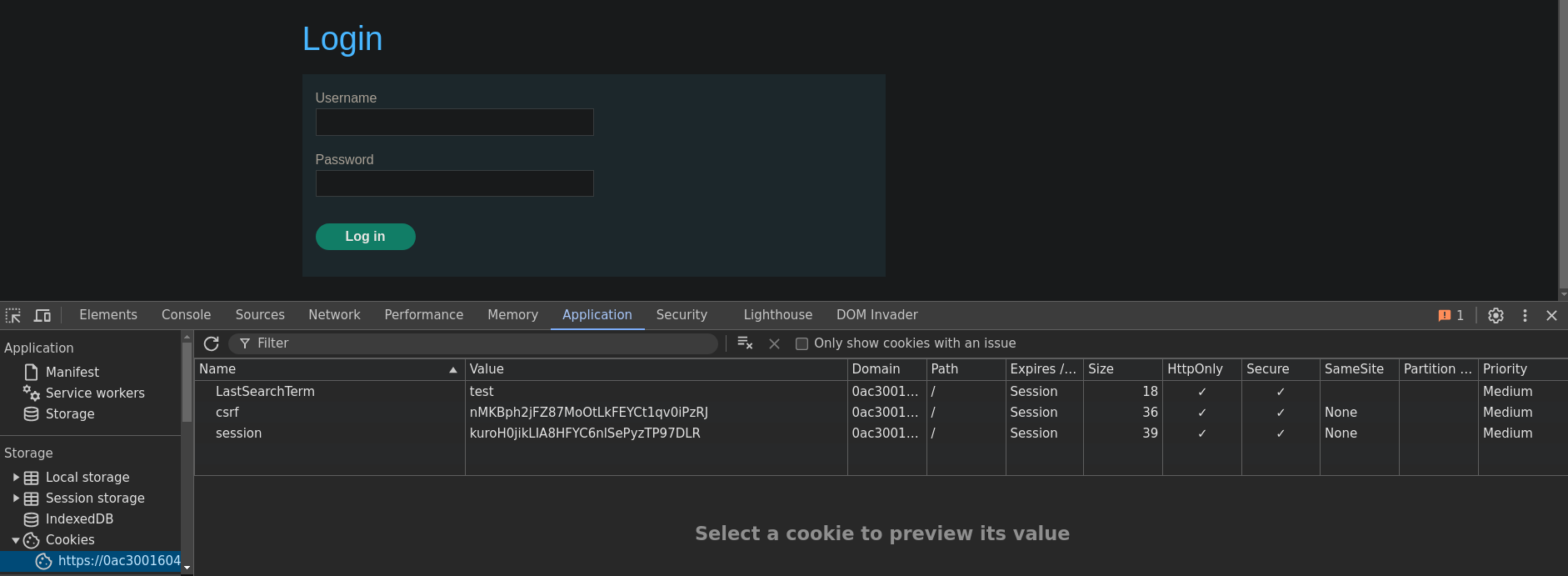Open the DOM Invader tab
Screen dimensions: 1568x576
(x=876, y=315)
